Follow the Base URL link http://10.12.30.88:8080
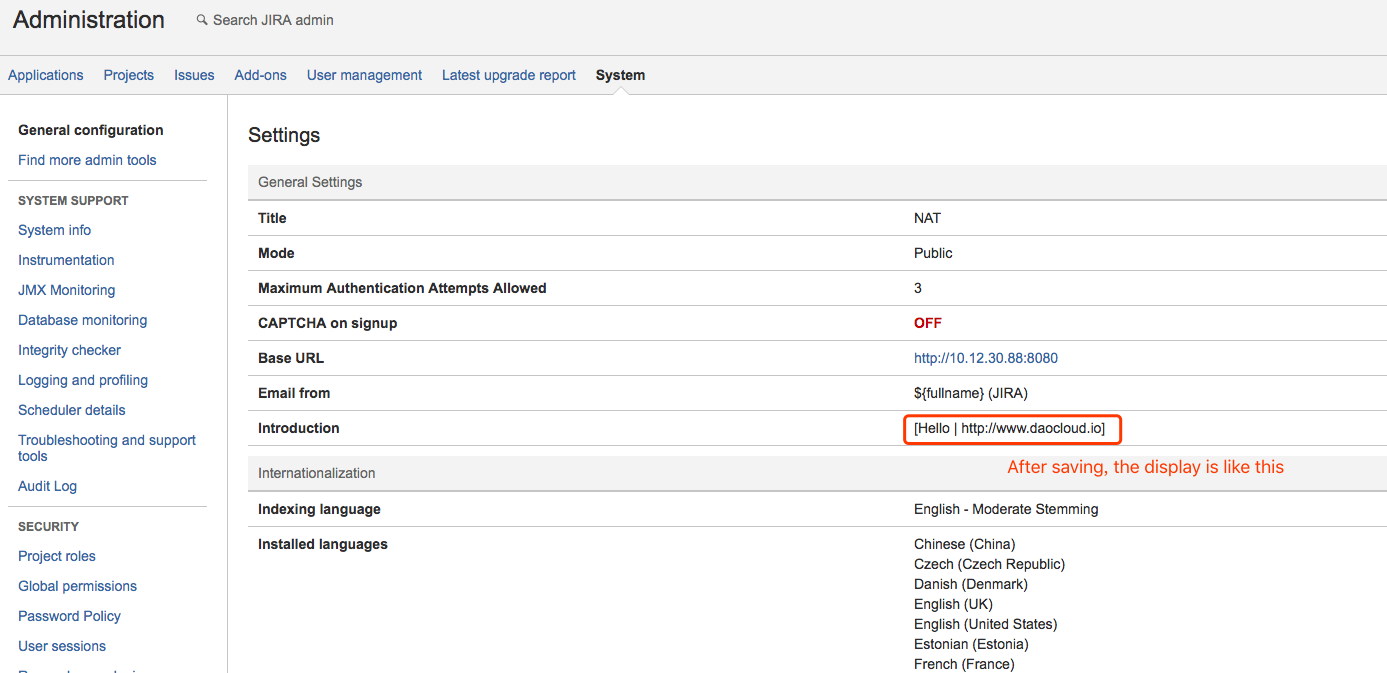Image resolution: width=1387 pixels, height=673 pixels. (986, 358)
